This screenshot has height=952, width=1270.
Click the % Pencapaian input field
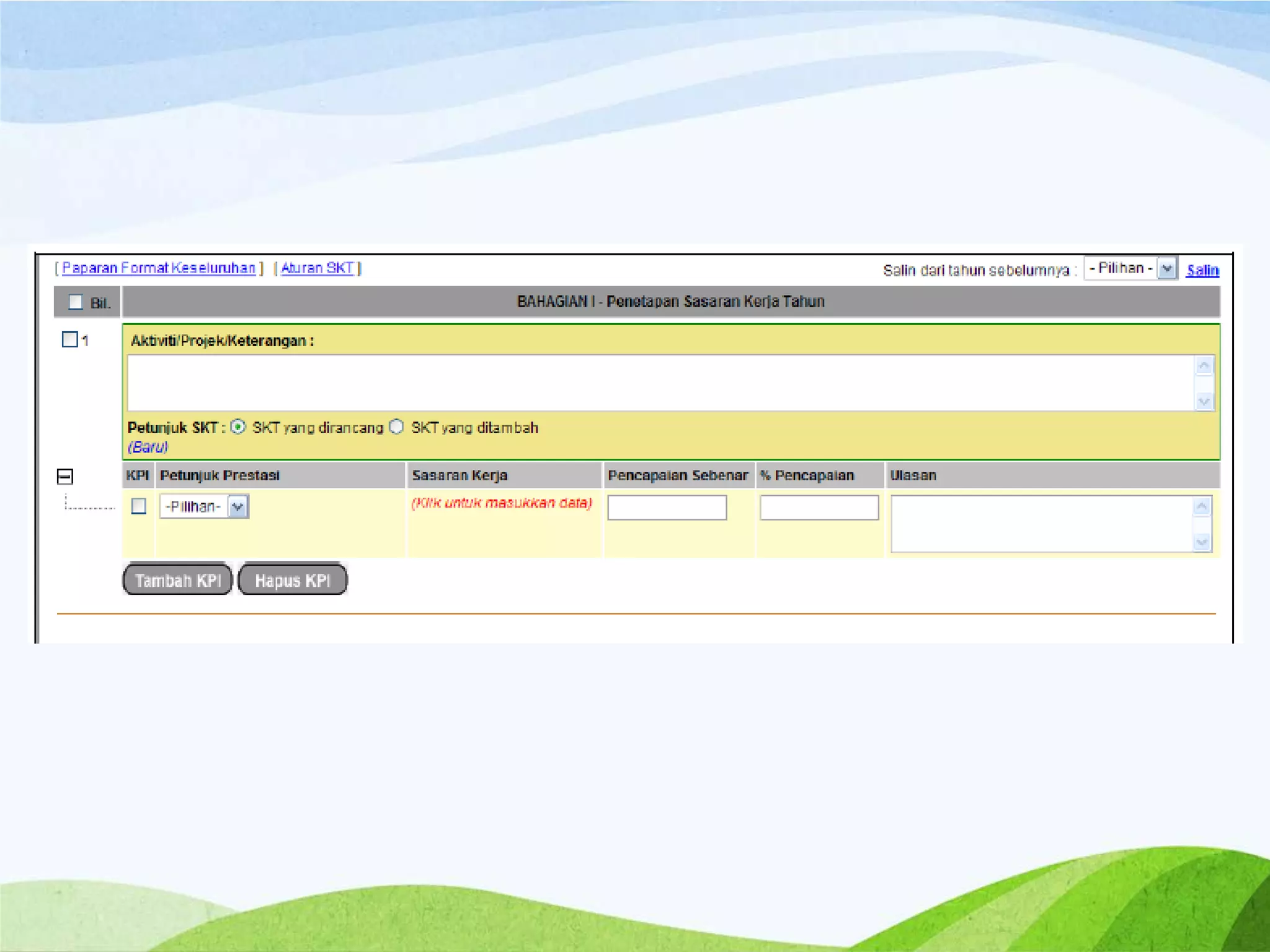819,507
